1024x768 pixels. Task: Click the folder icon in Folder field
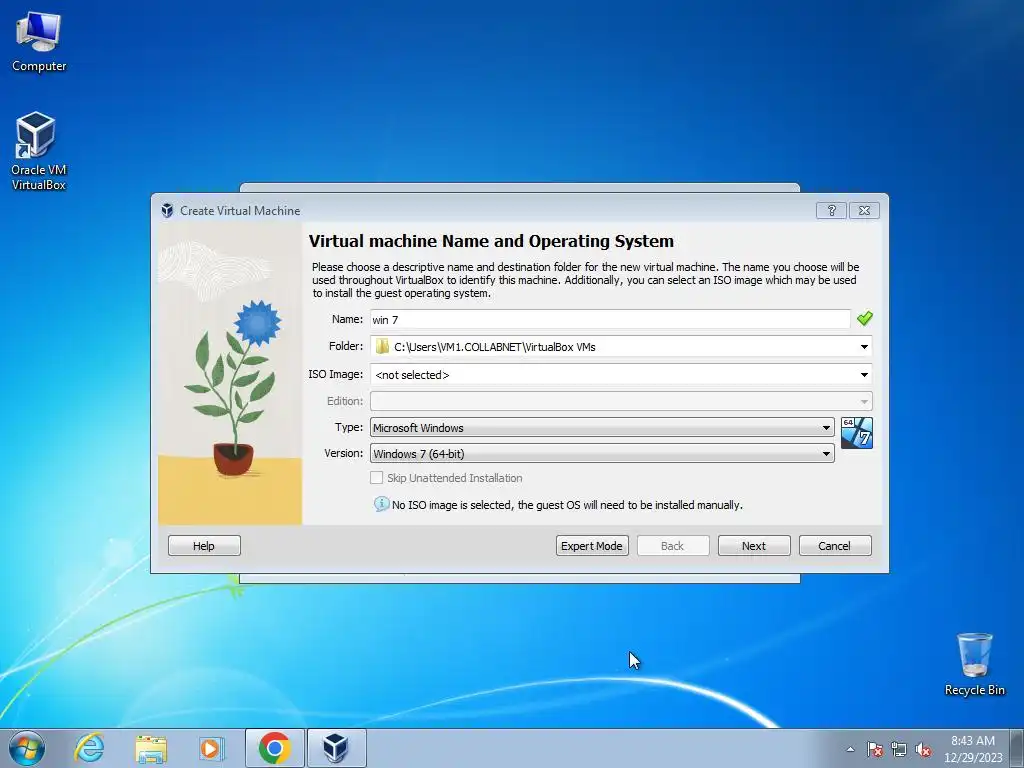click(382, 347)
